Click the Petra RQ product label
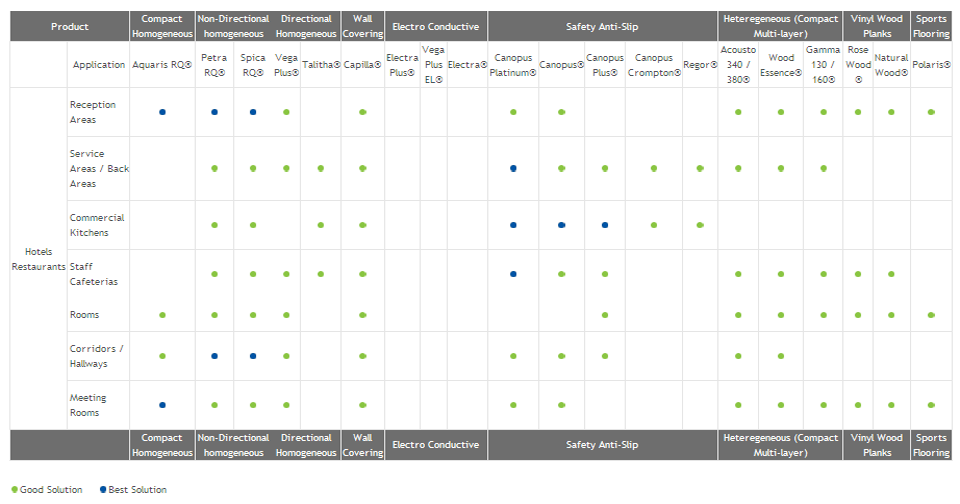Image resolution: width=960 pixels, height=504 pixels. tap(214, 65)
